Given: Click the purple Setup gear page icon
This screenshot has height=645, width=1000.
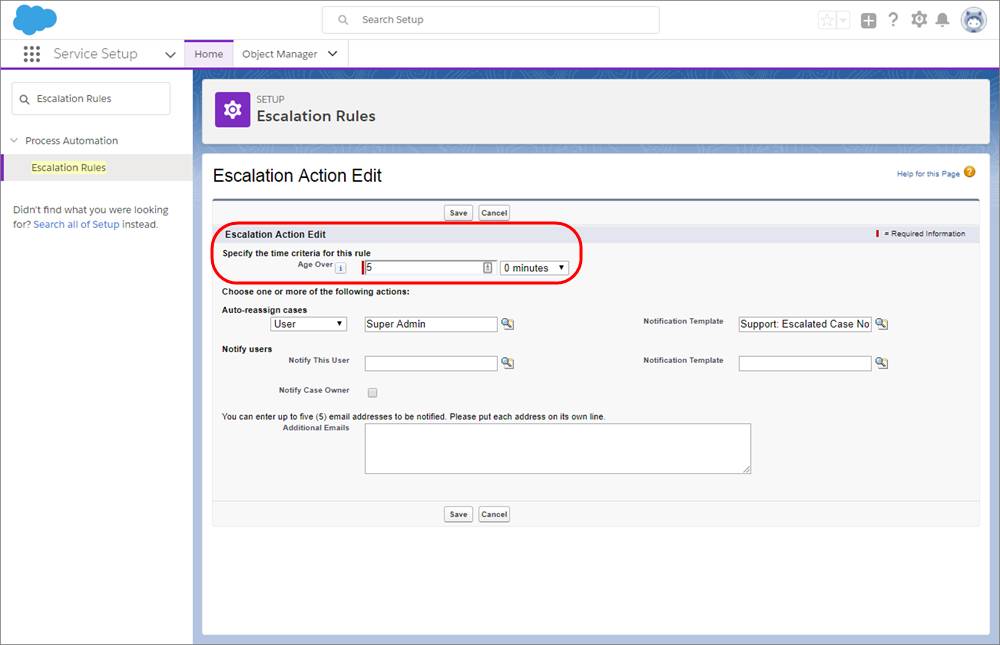Looking at the screenshot, I should click(232, 110).
